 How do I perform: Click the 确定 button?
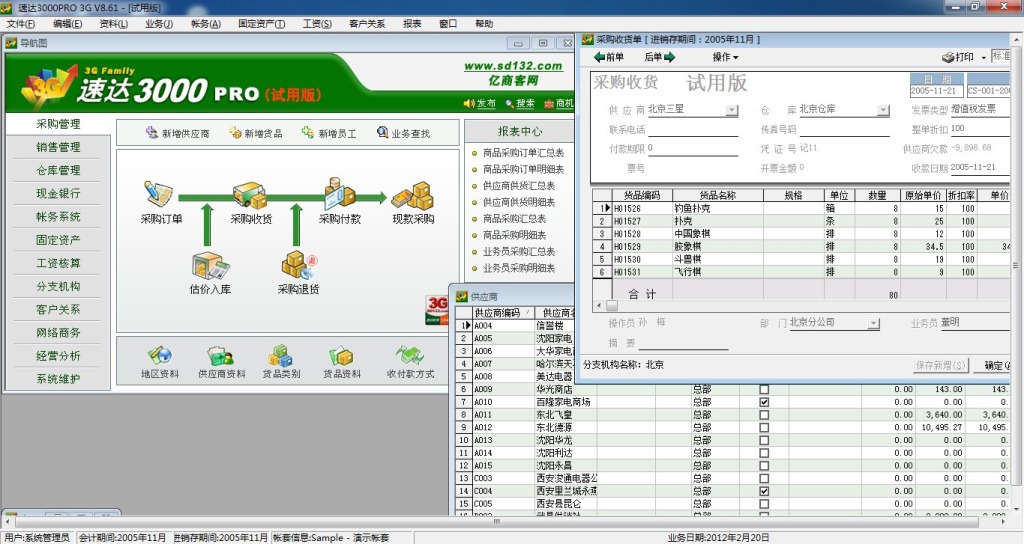994,365
